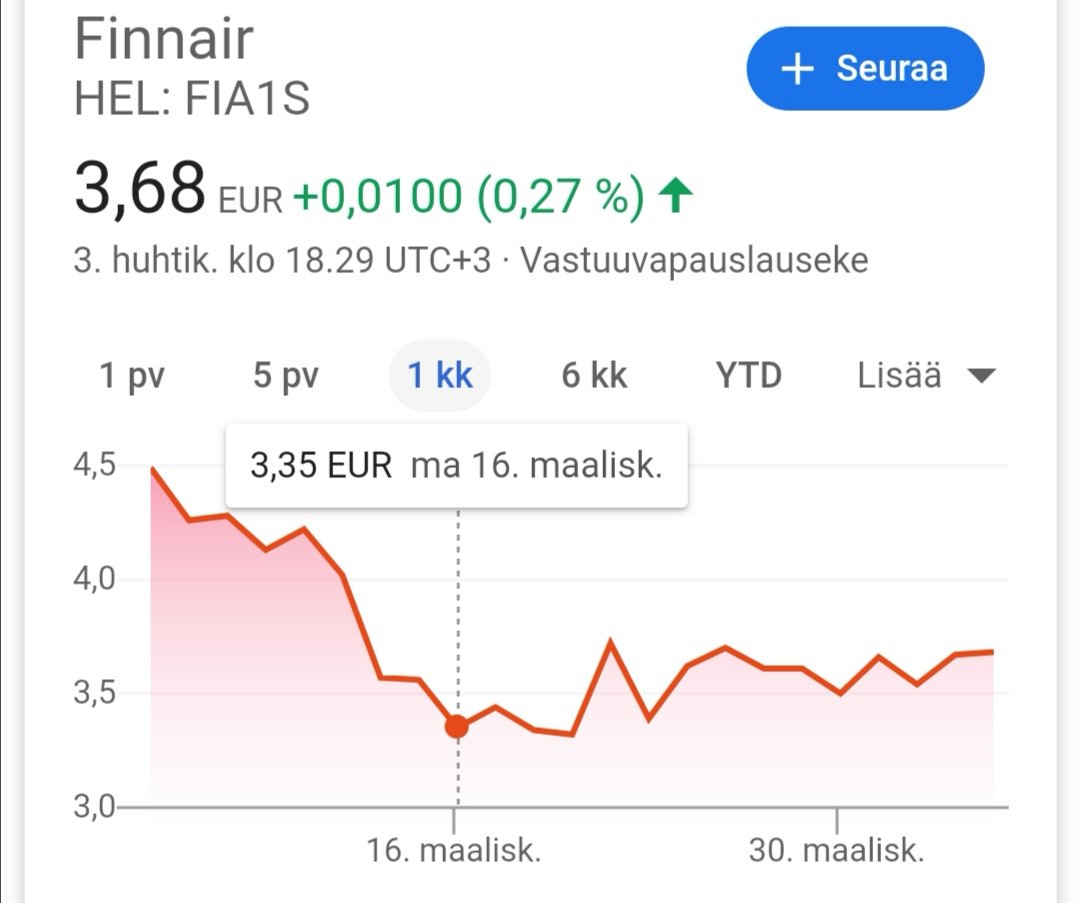Click the plus icon in Seuraa button
This screenshot has width=1080, height=903.
click(x=797, y=69)
